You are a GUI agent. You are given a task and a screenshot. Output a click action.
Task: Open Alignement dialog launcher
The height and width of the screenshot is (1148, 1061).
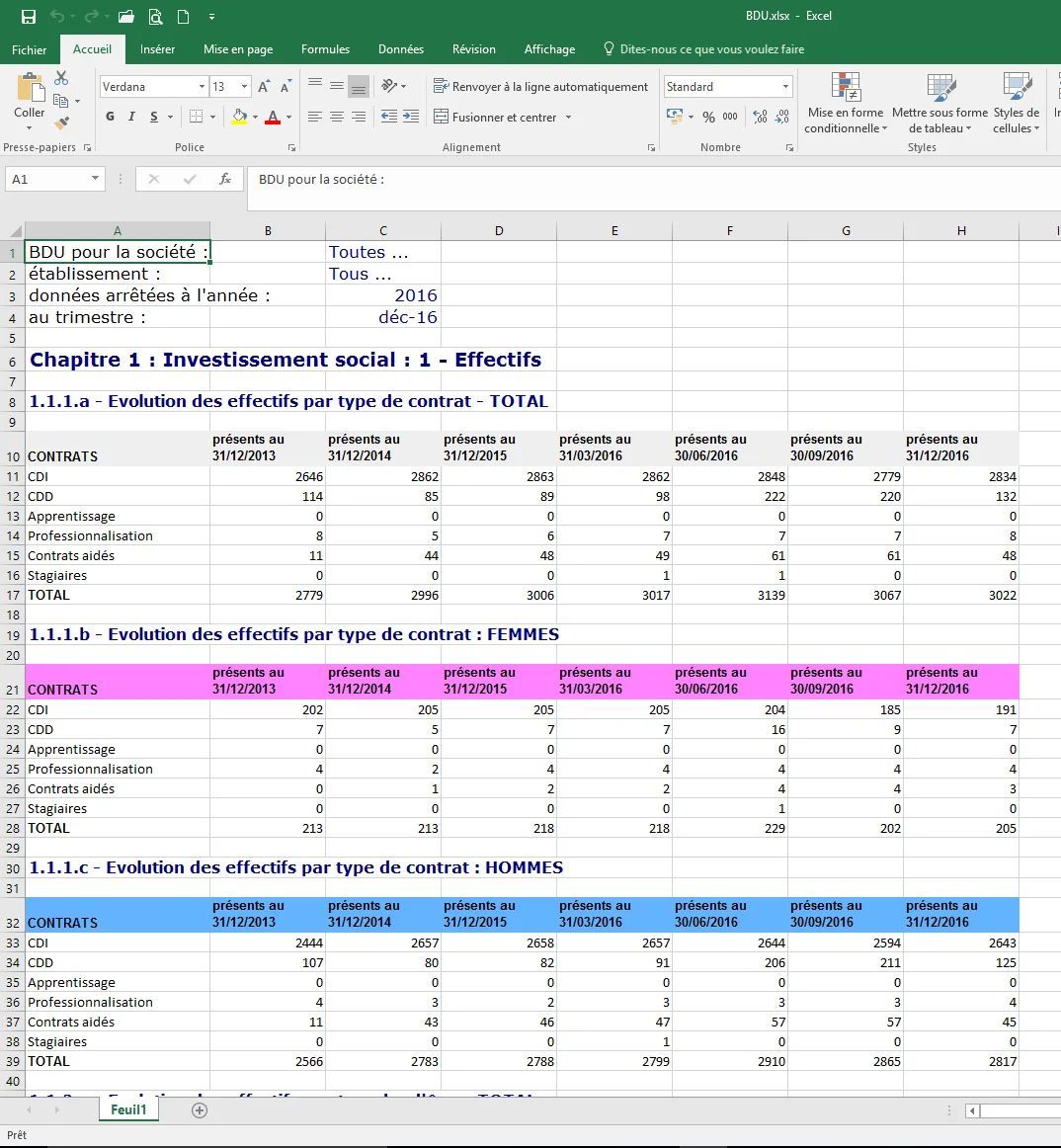point(651,148)
